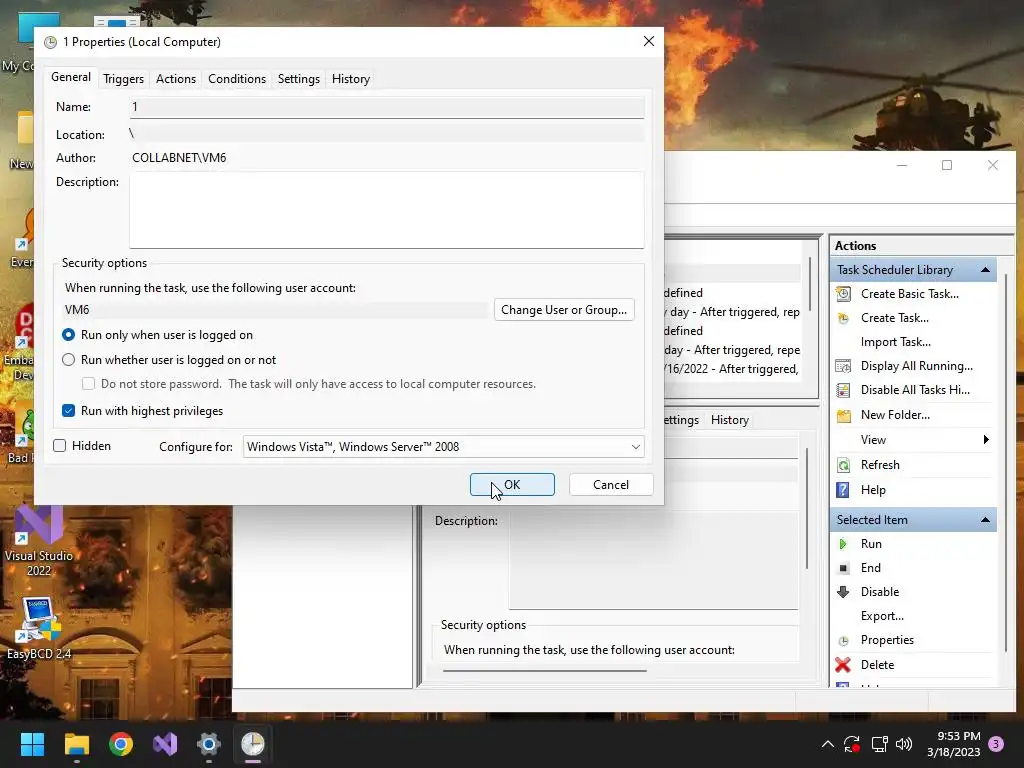Switch to the Triggers tab
1024x768 pixels.
[x=123, y=79]
